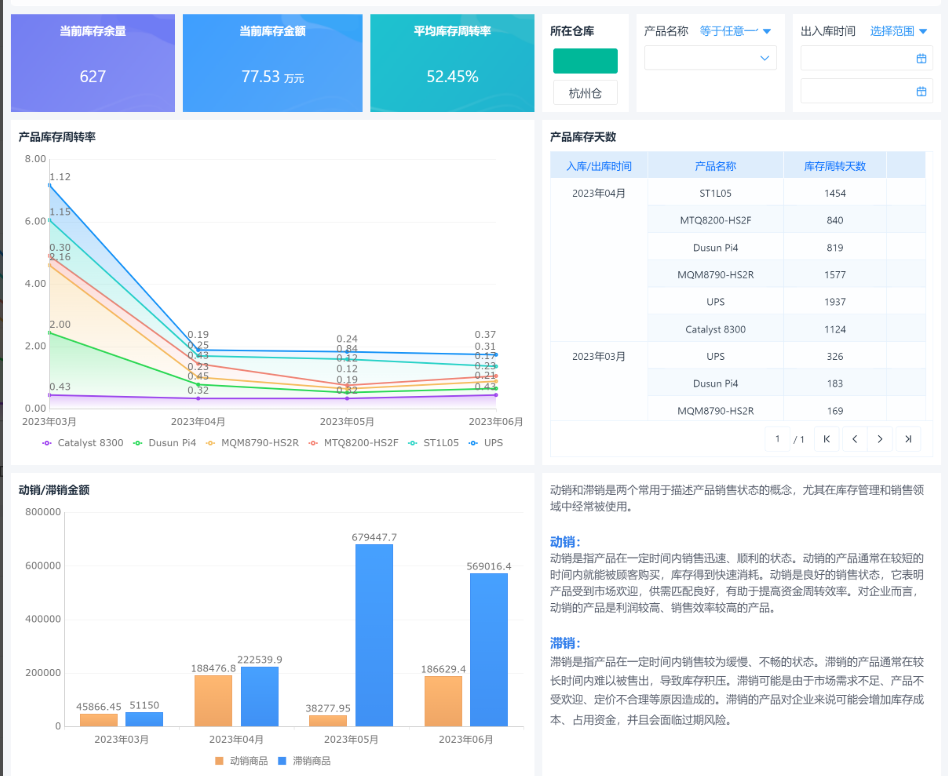Click the 平均库存周转率 52.45% card
Viewport: 948px width, 776px height.
click(452, 63)
